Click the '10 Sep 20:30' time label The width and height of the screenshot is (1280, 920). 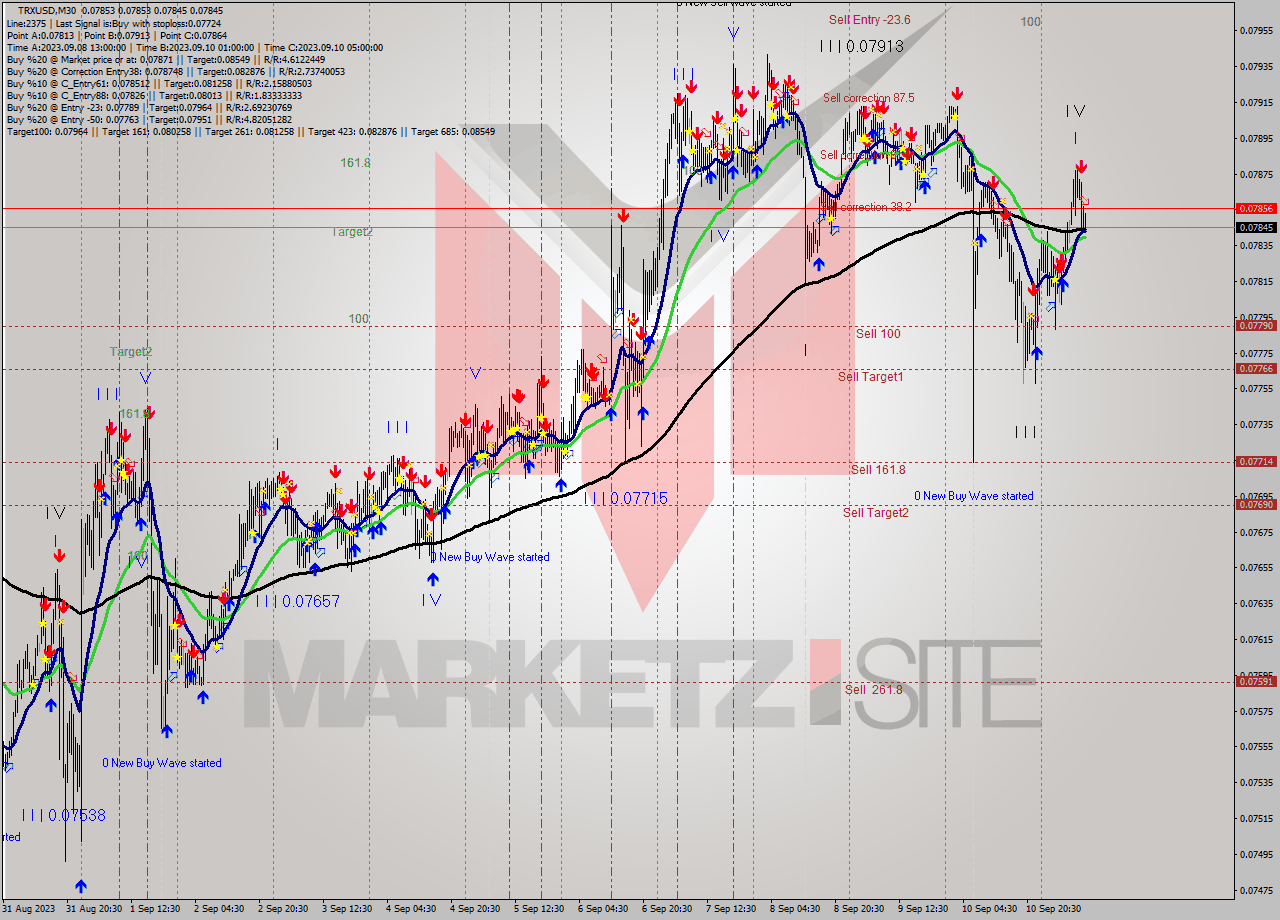(1052, 909)
